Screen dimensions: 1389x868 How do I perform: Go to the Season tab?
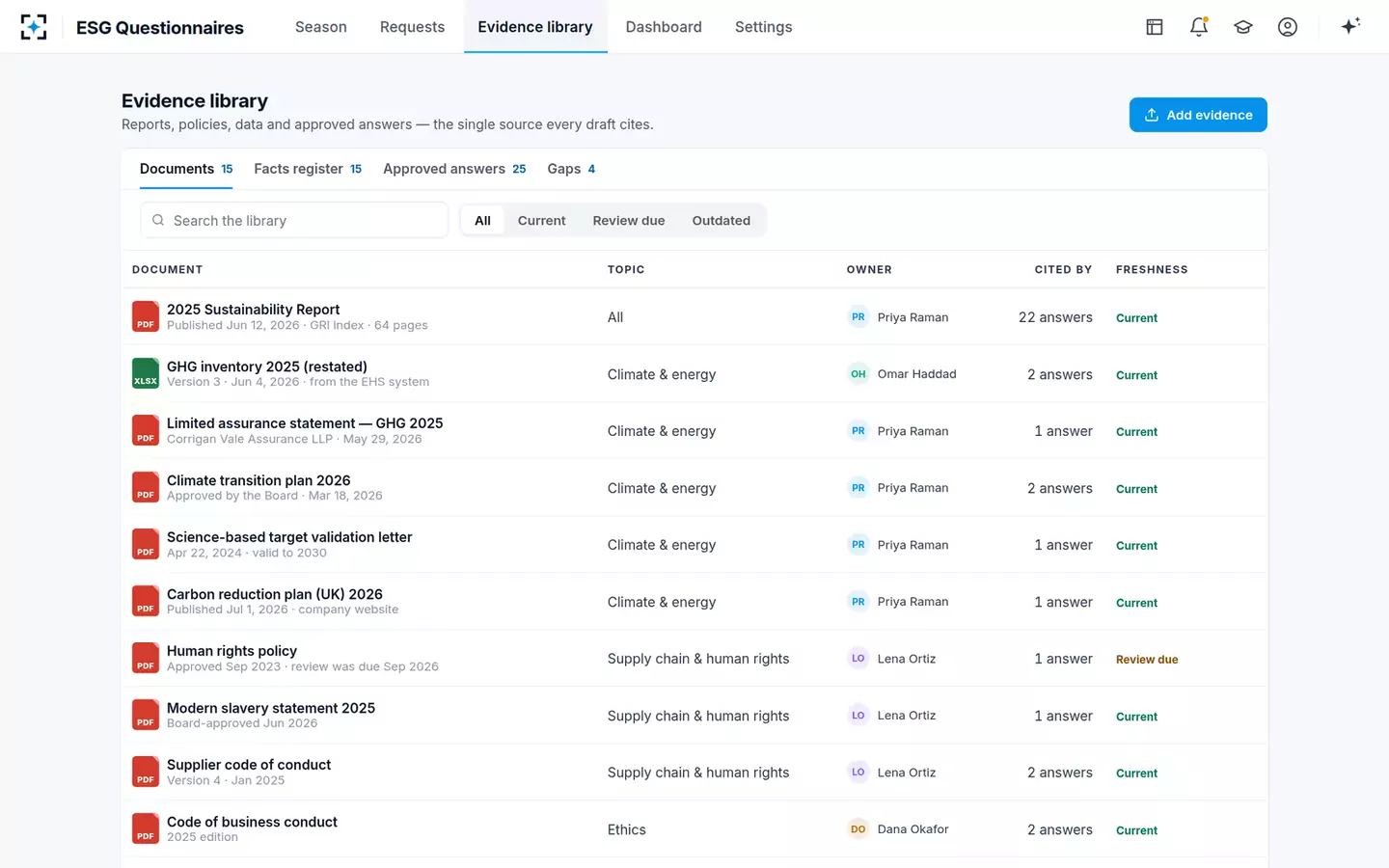[x=321, y=27]
